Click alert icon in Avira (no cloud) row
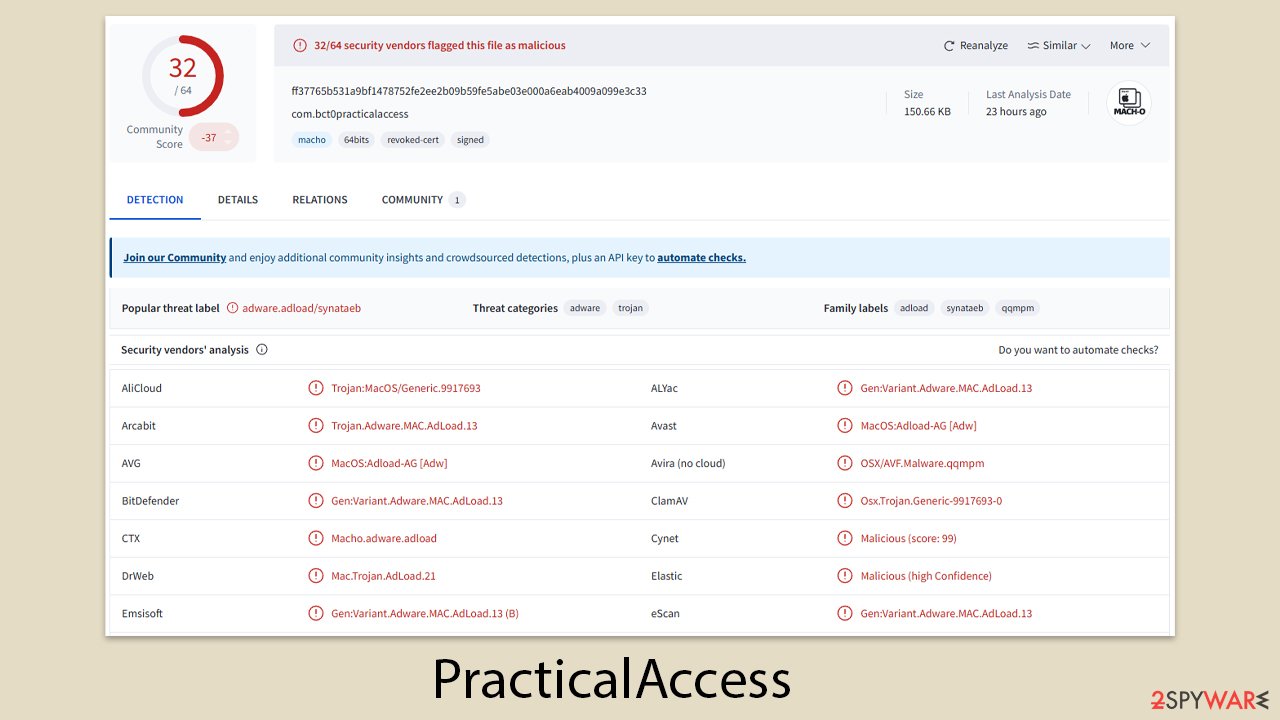Screen dimensions: 1280x720 [x=845, y=463]
